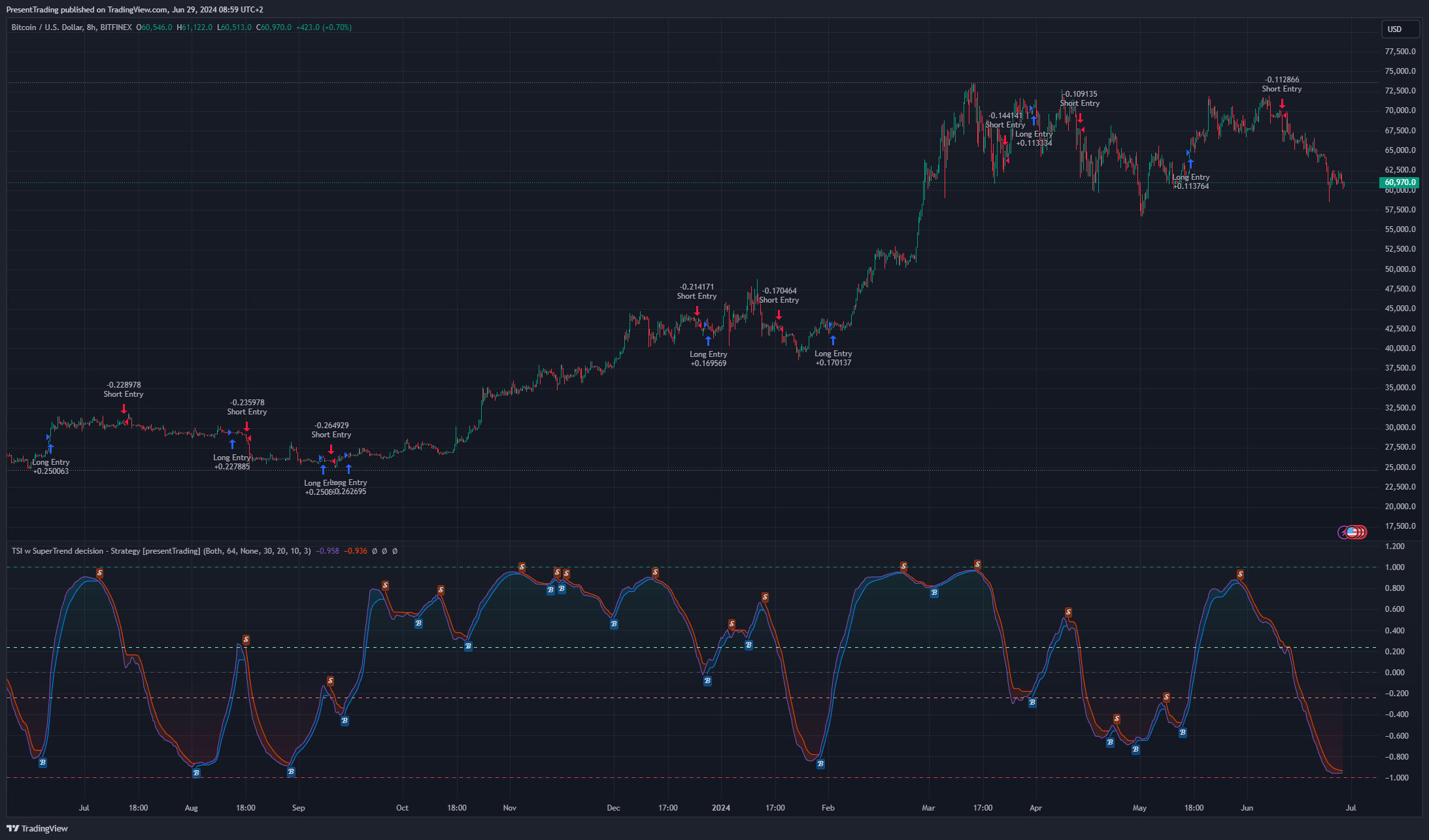1429x840 pixels.
Task: Click the 17,500.0 price axis label
Action: click(x=1400, y=526)
